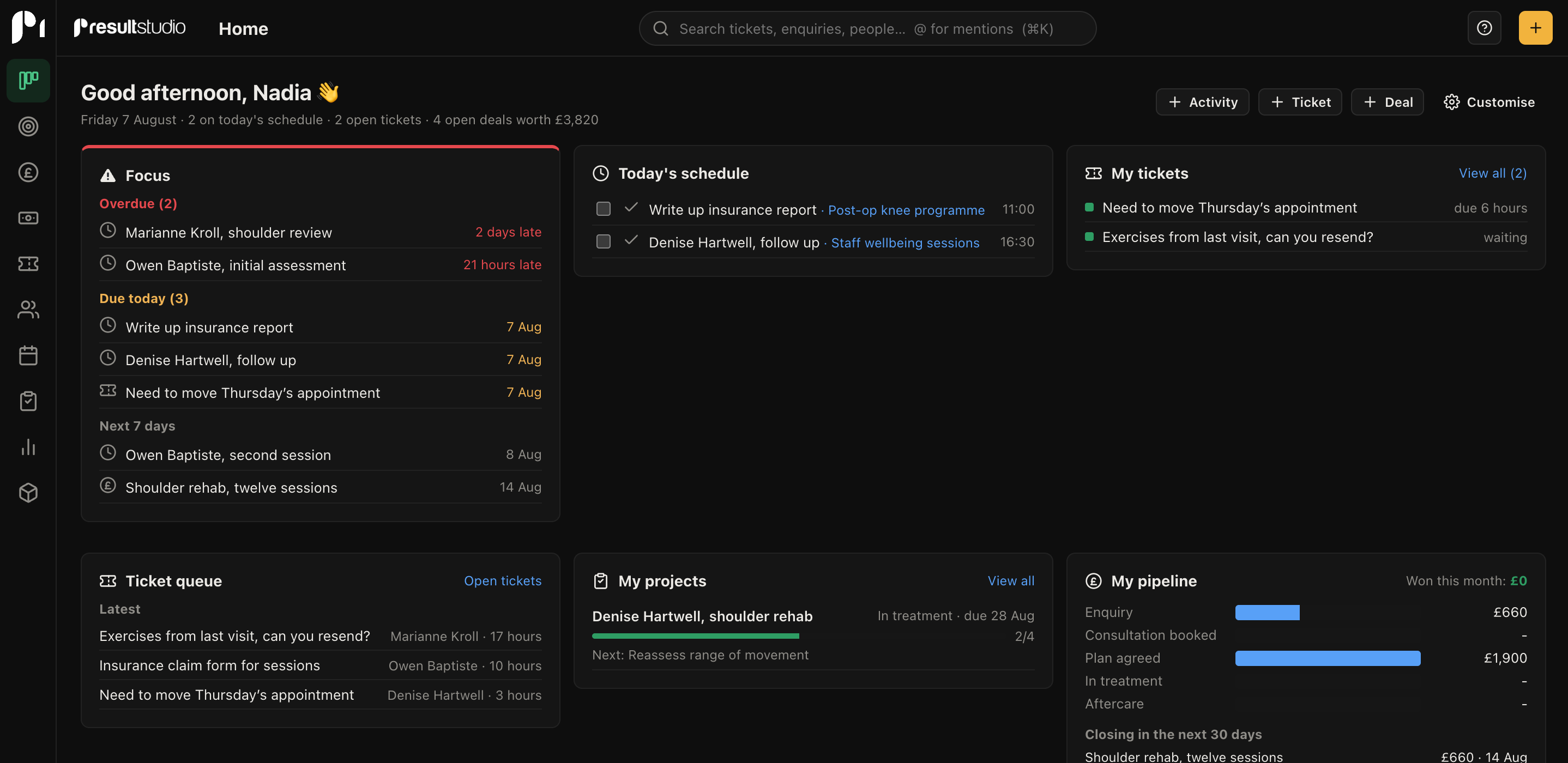Add a new Activity
The width and height of the screenshot is (1568, 763).
[1202, 102]
